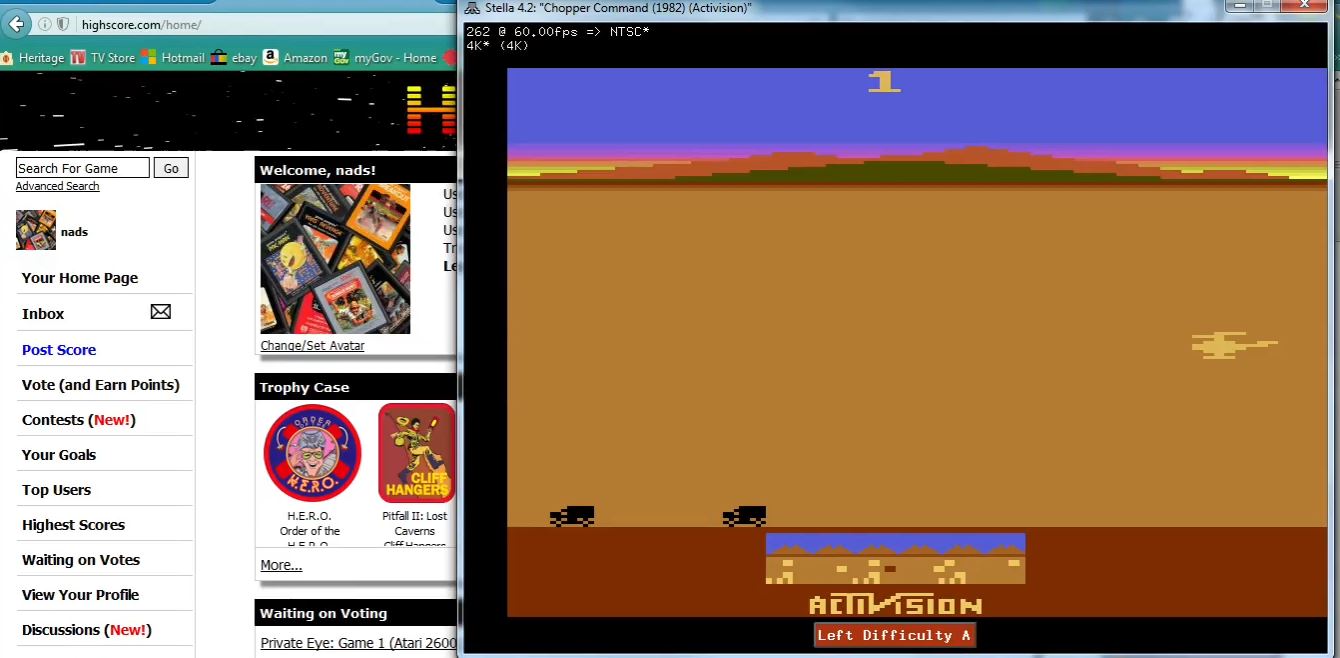Open the radar minimap in the game
Image resolution: width=1340 pixels, height=658 pixels.
(896, 558)
